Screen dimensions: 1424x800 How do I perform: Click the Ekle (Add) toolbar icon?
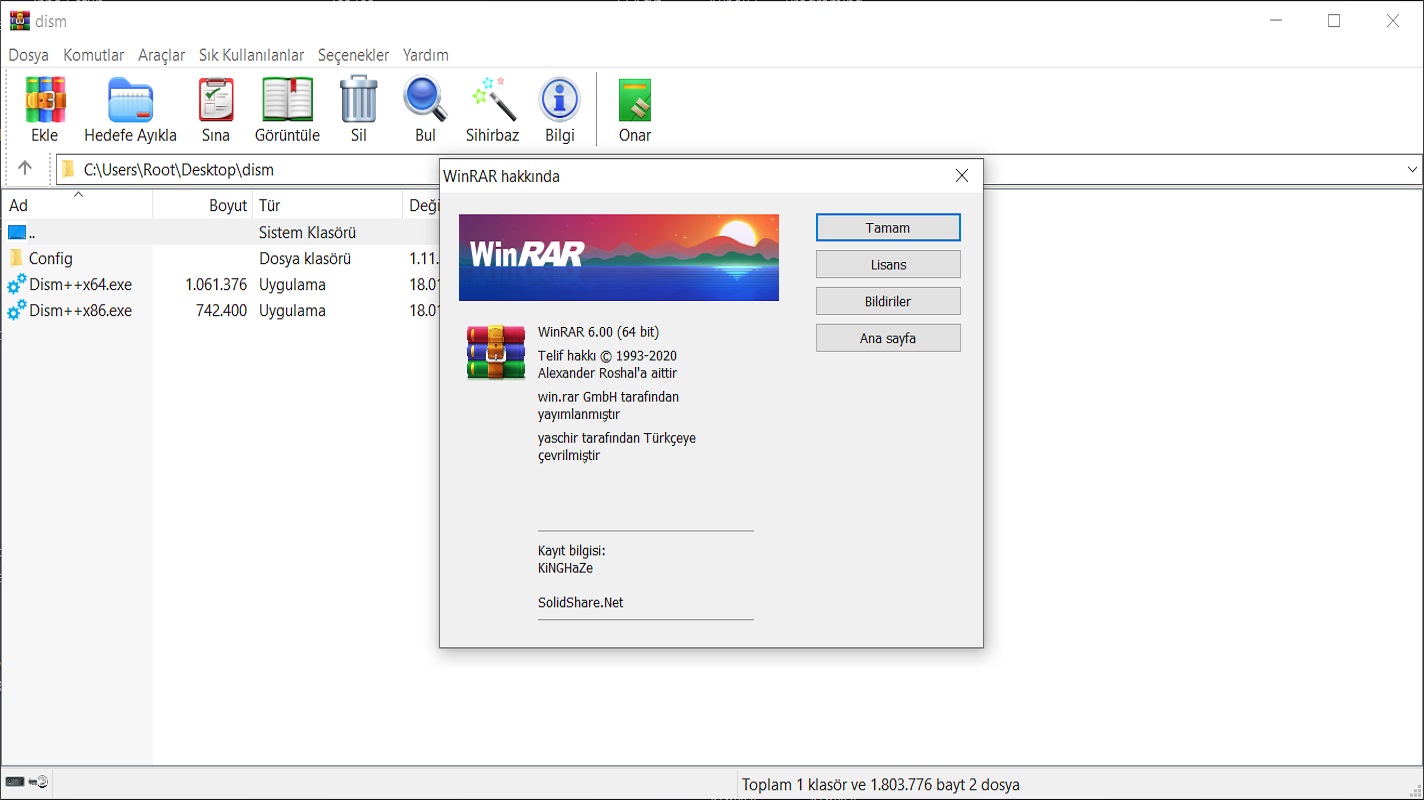coord(45,102)
